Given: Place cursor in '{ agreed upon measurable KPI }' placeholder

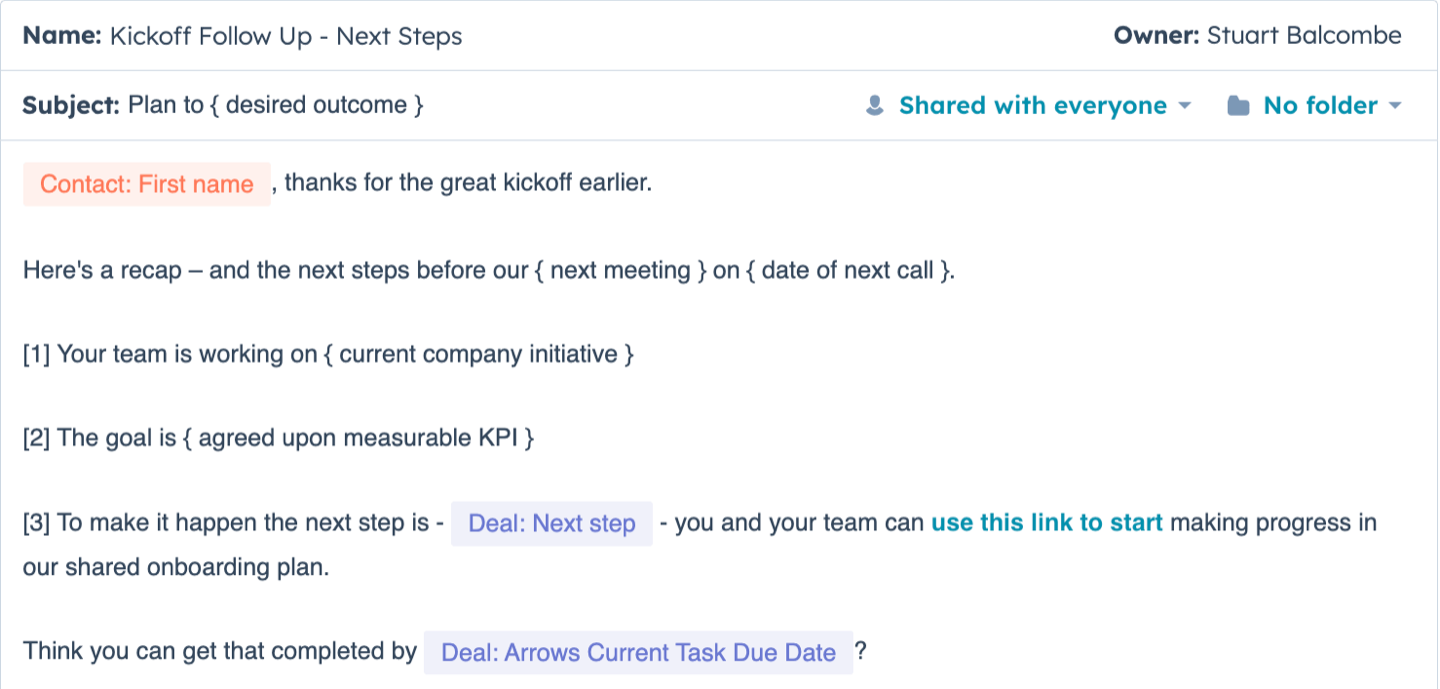Looking at the screenshot, I should click(358, 438).
